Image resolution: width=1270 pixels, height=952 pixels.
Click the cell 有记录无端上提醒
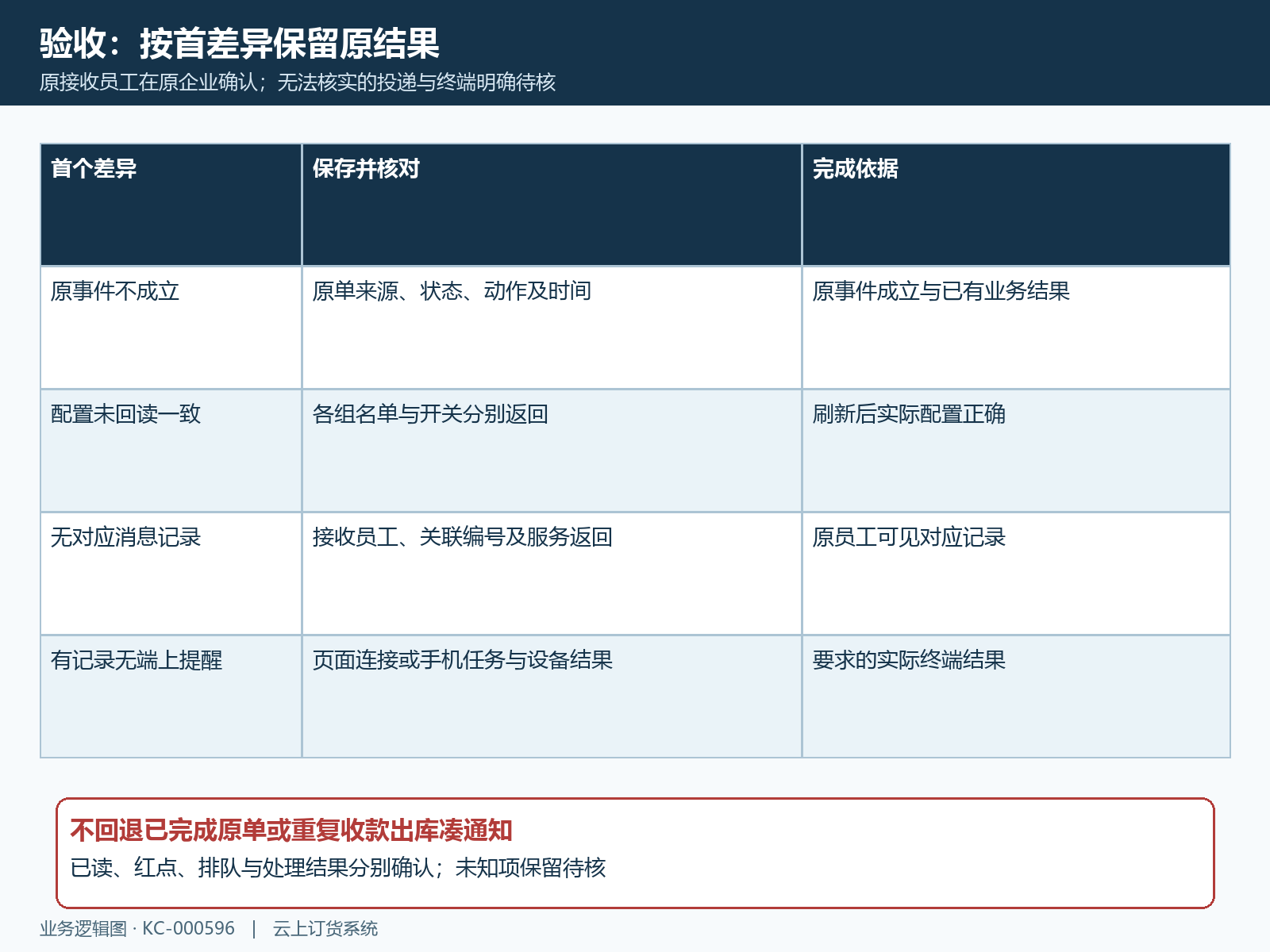[171, 697]
